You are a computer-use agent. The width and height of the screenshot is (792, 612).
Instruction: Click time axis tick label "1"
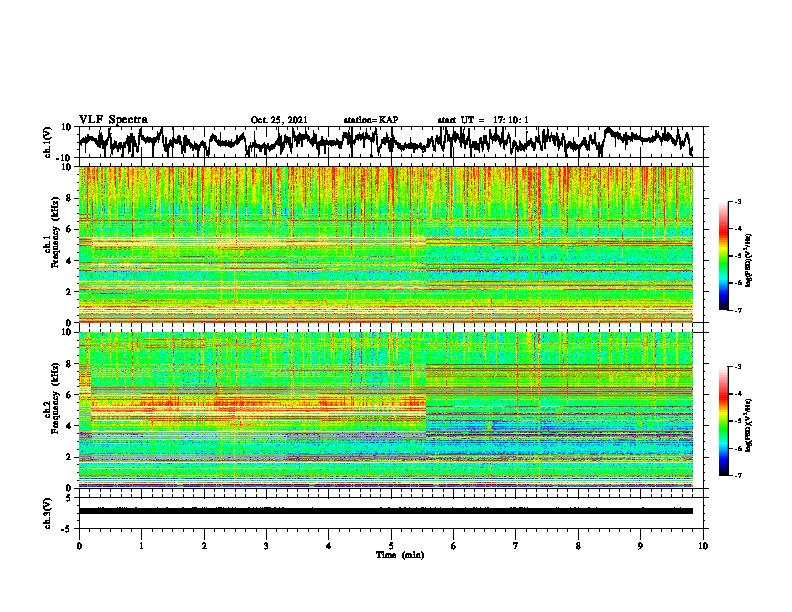141,546
